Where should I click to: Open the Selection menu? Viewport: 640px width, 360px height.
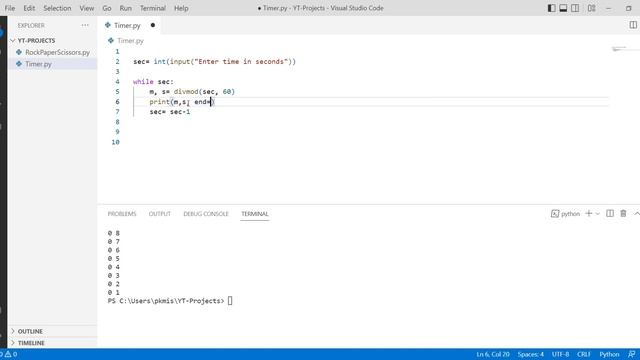pyautogui.click(x=57, y=8)
